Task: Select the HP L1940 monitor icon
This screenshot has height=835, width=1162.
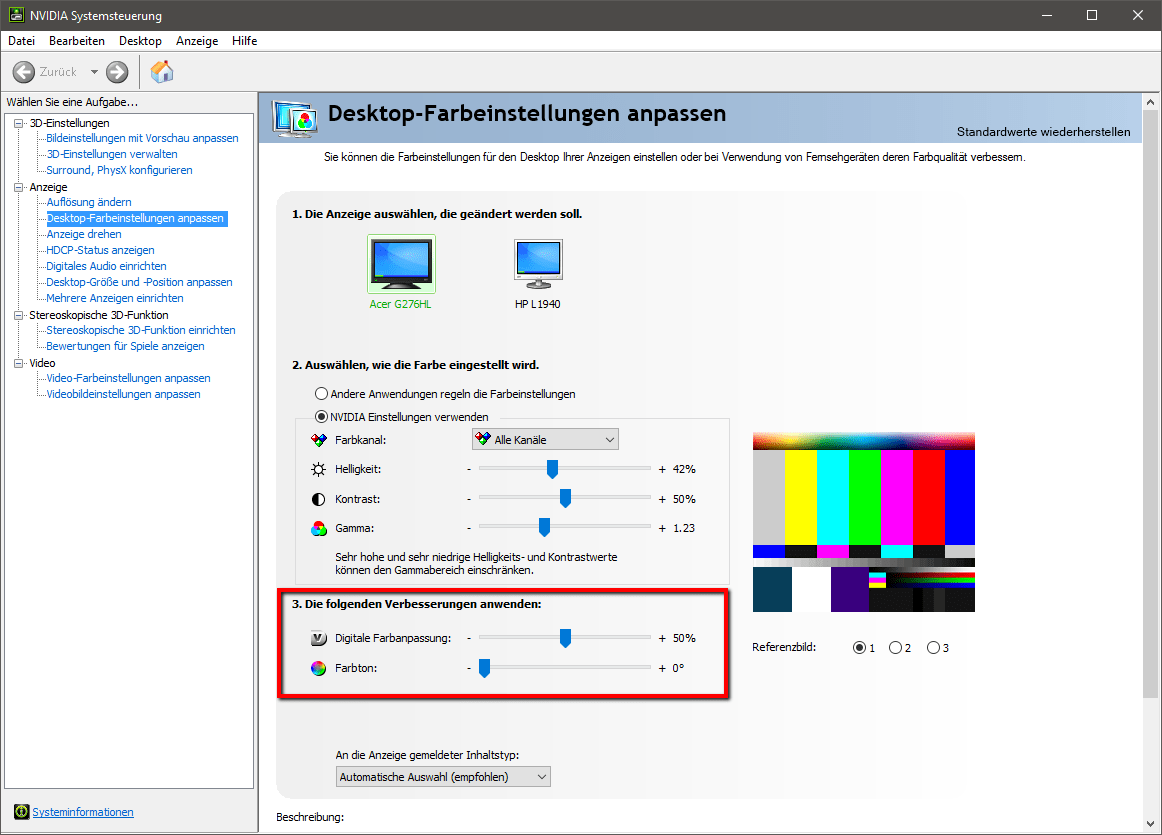Action: 539,264
